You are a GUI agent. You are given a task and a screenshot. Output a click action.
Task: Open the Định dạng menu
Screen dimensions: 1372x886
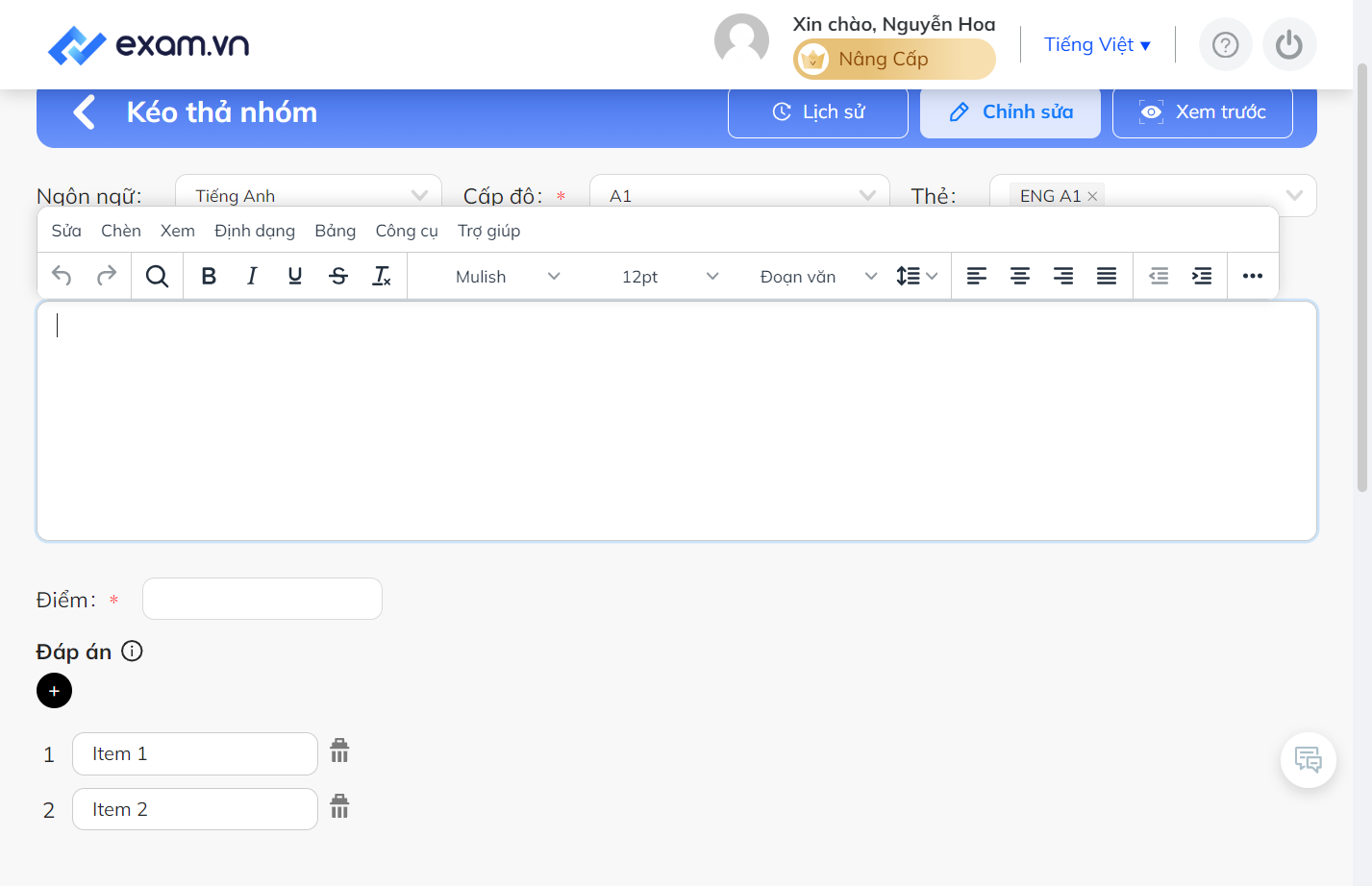(255, 231)
